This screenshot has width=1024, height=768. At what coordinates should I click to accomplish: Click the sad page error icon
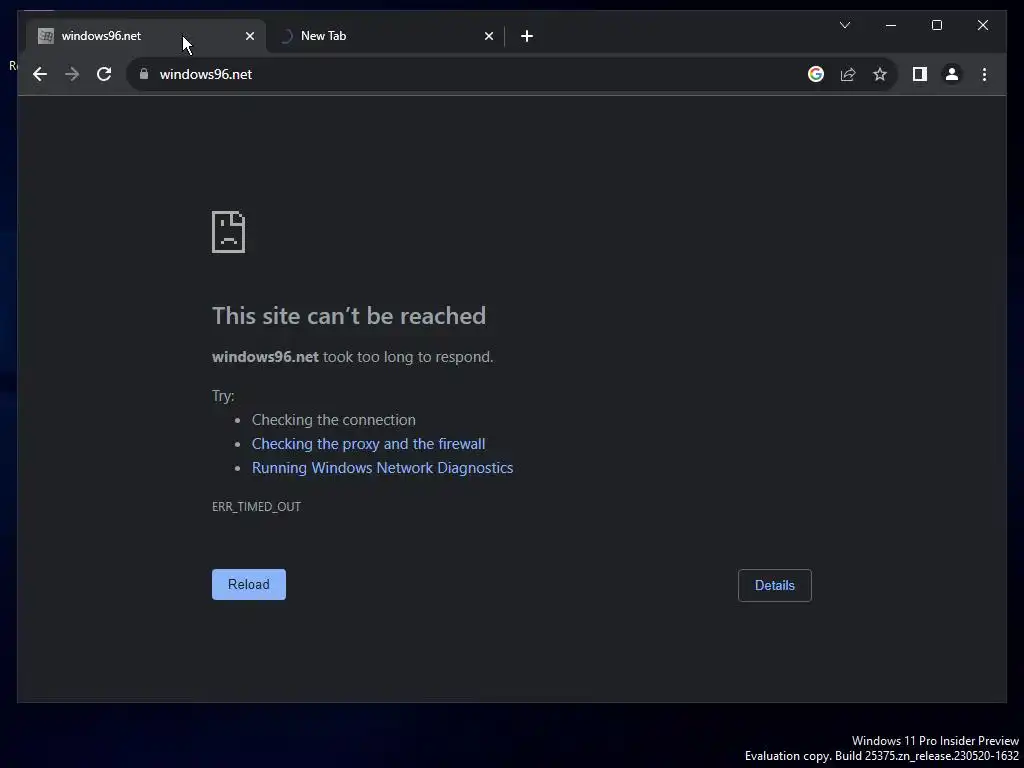coord(229,232)
